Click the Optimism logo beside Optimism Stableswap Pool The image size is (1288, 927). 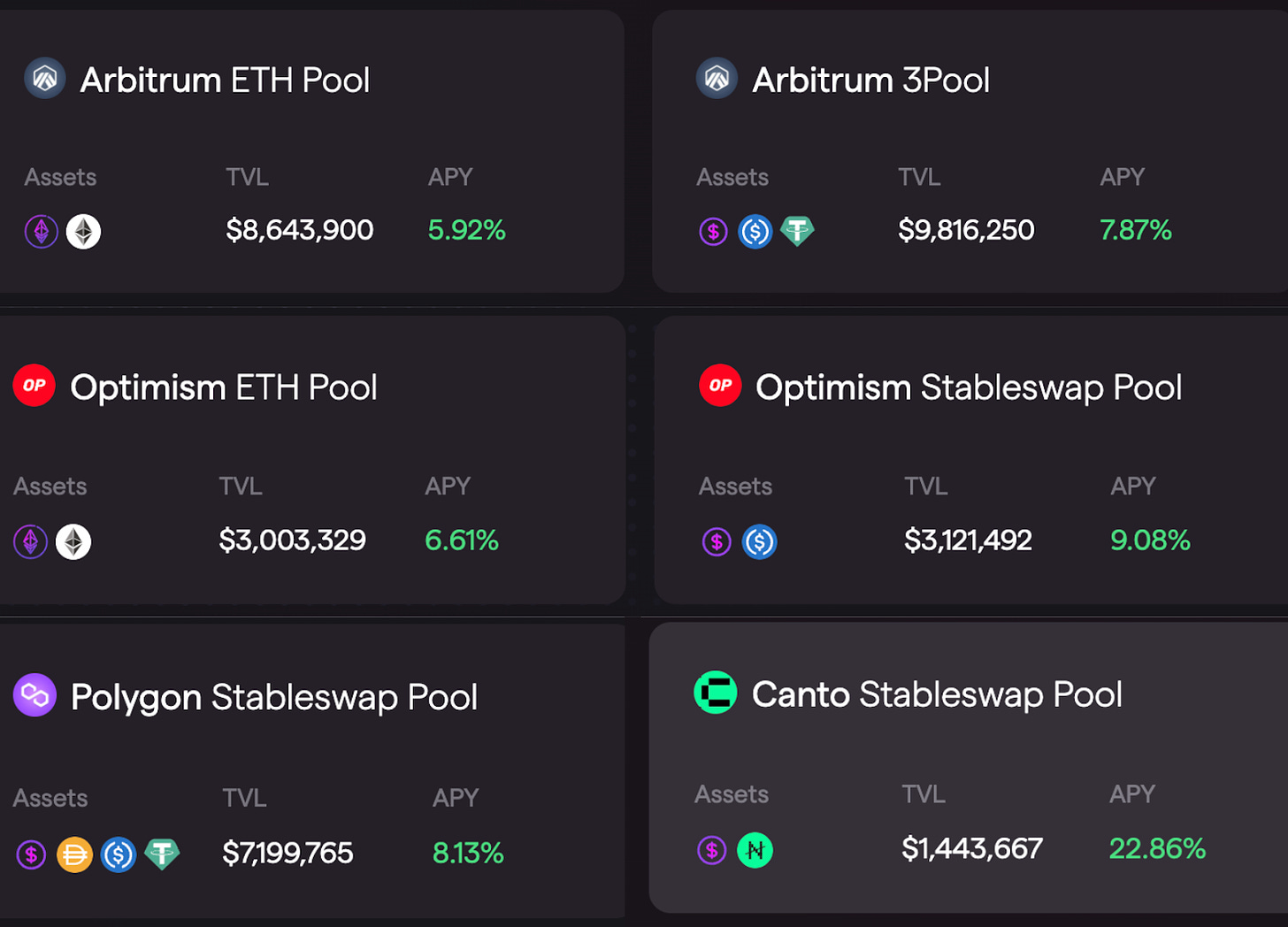(720, 386)
